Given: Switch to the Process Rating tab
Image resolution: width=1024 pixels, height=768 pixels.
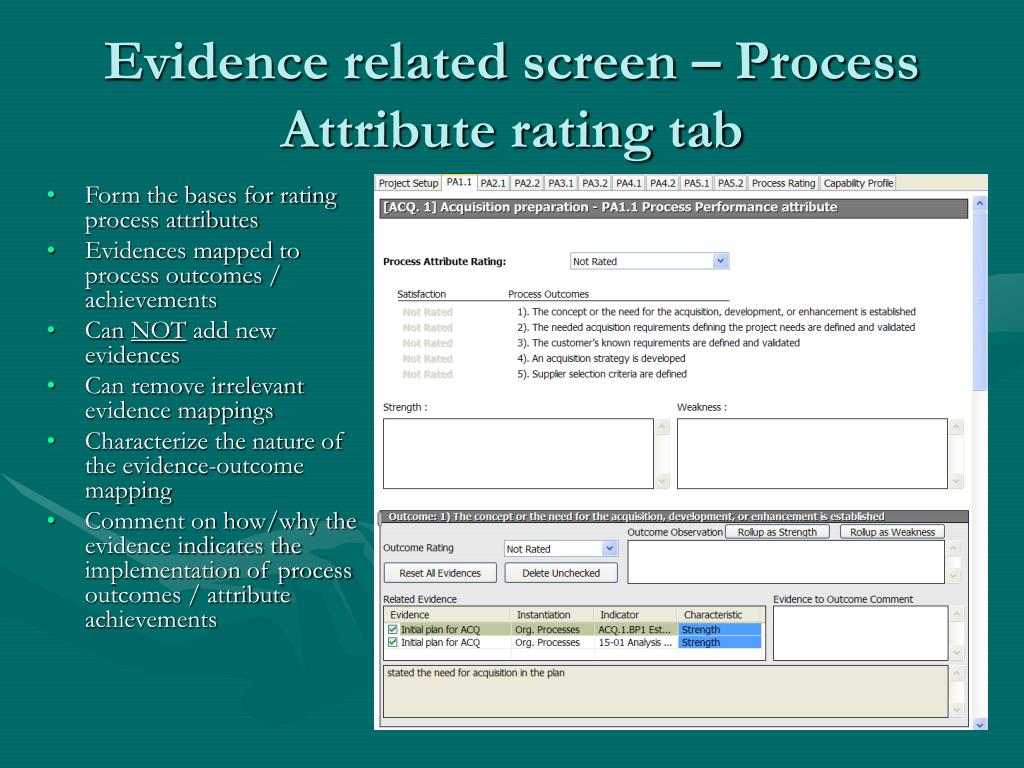Looking at the screenshot, I should [784, 184].
